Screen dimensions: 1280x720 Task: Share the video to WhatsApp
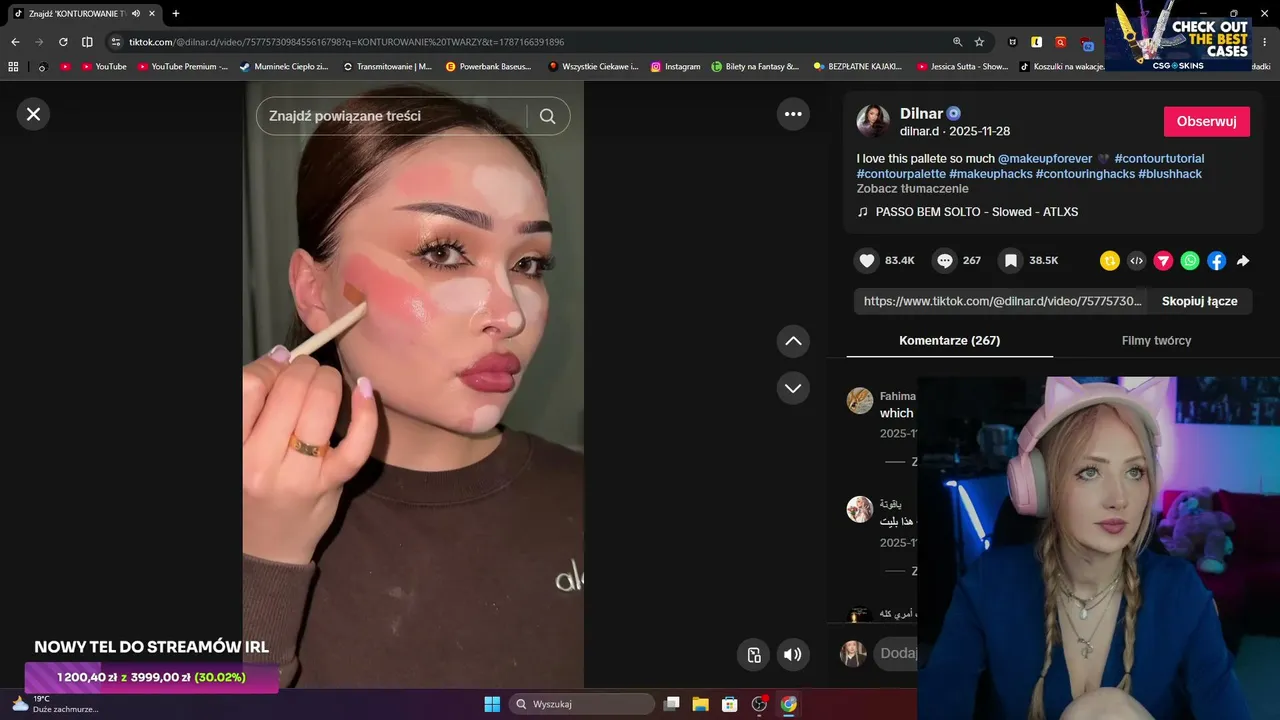click(x=1190, y=261)
